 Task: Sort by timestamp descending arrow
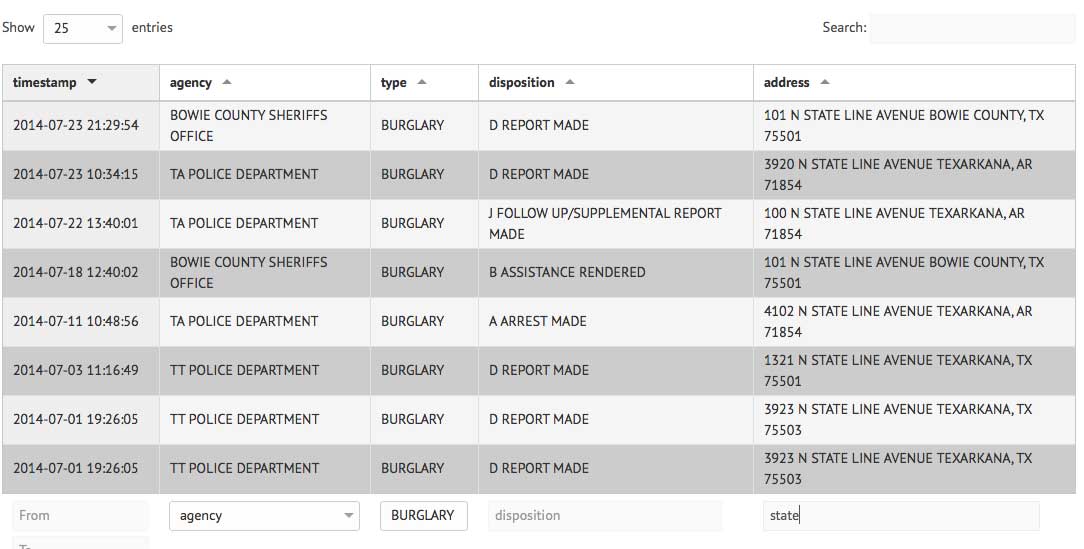click(93, 82)
